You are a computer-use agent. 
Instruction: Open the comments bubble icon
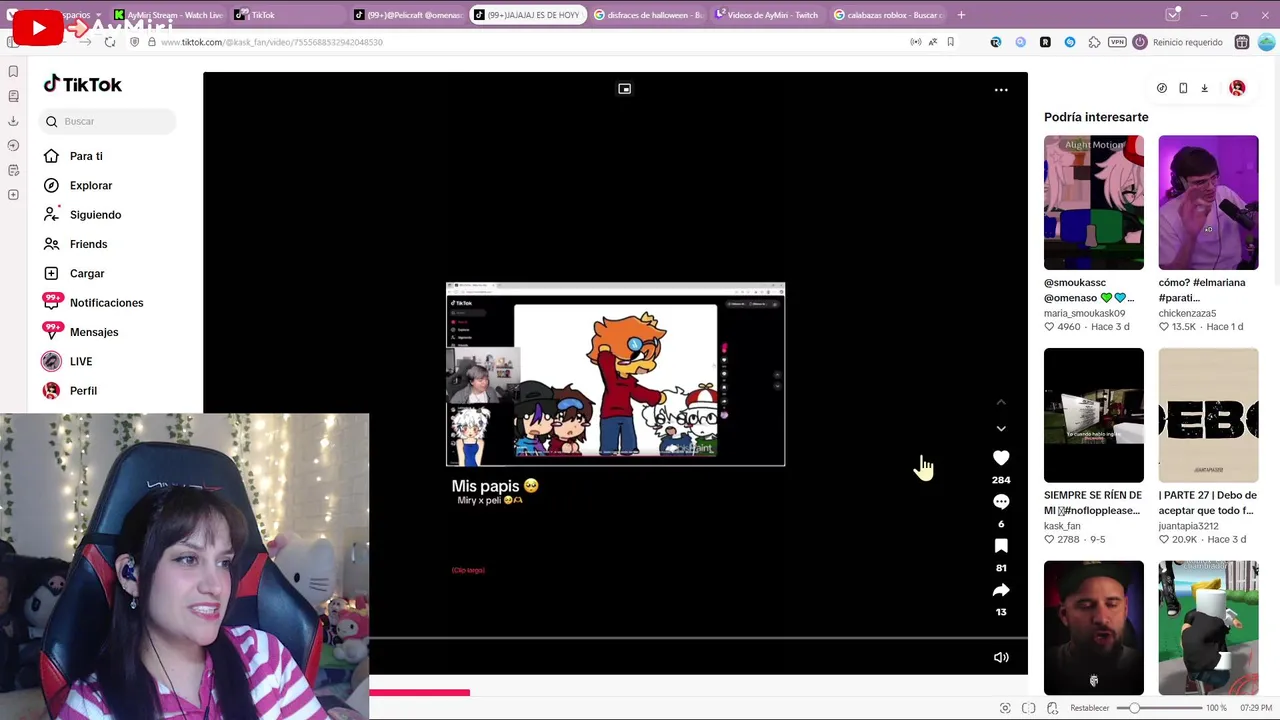coord(1001,502)
